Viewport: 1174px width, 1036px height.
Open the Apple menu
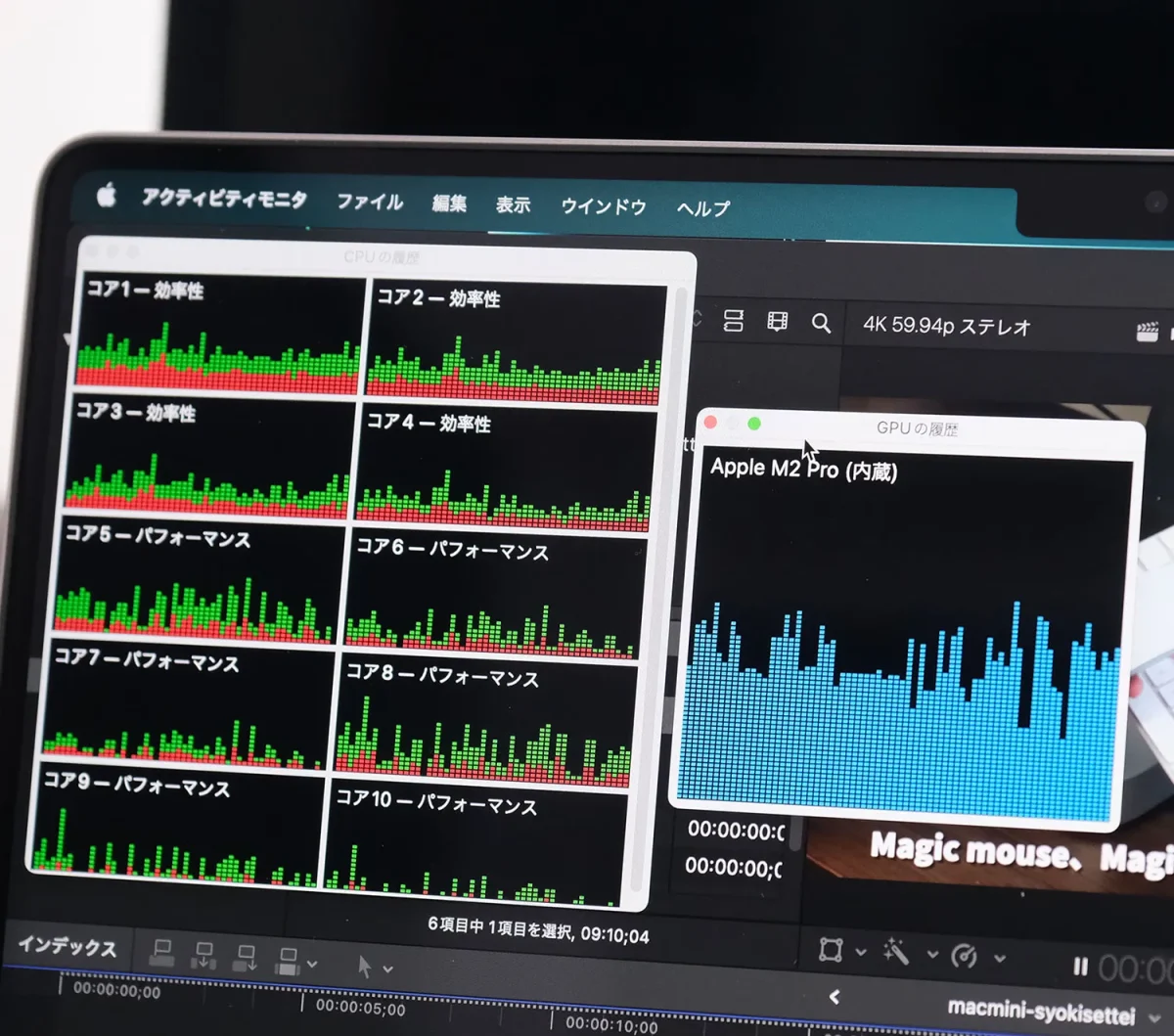107,197
